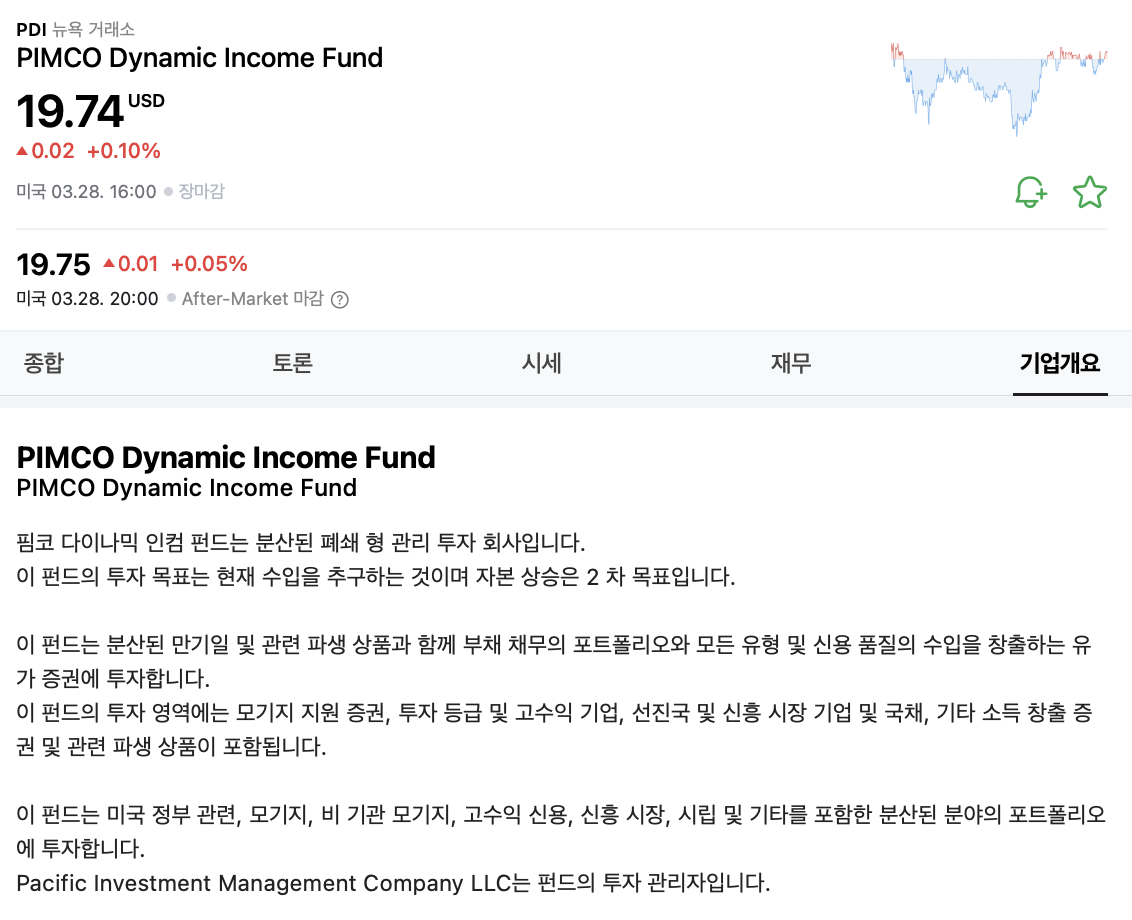This screenshot has height=920, width=1132.
Task: Click the Pacific Investment Management Company LLC sentence
Action: [393, 882]
